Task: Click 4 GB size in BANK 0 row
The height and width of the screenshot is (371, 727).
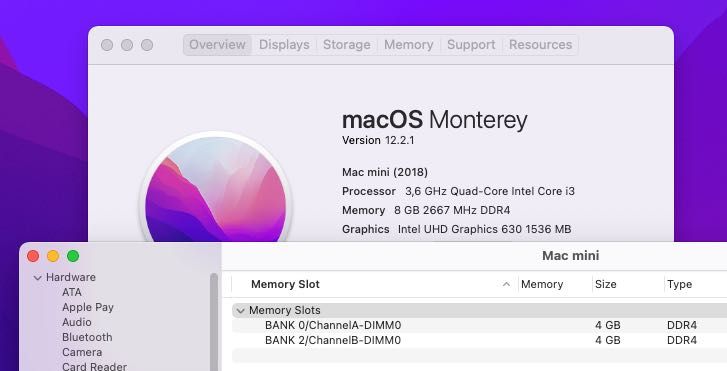Action: (607, 325)
